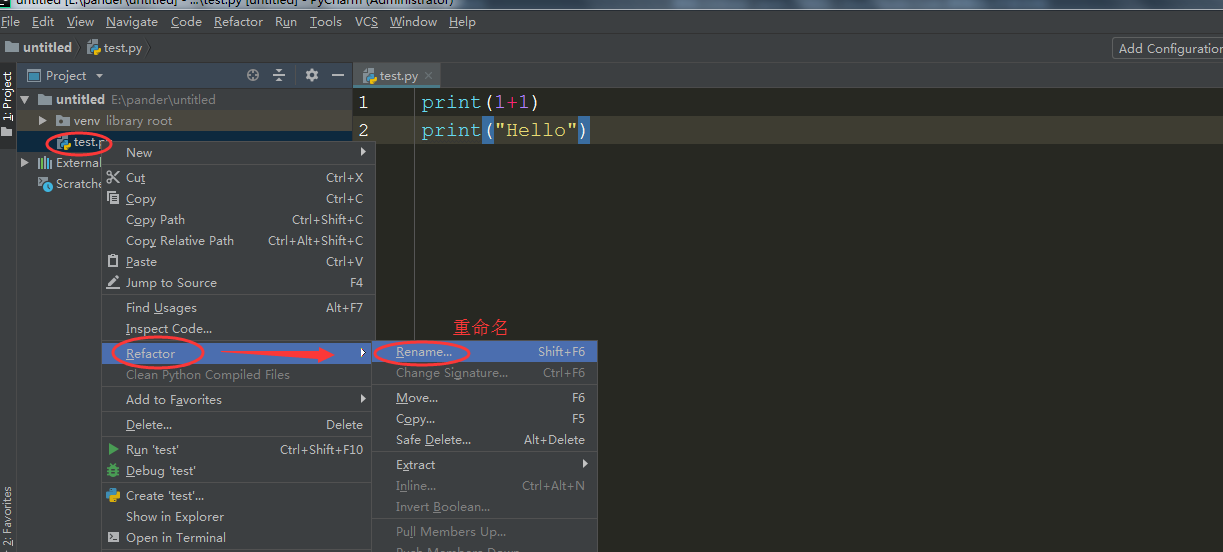Screen dimensions: 1223x552
Task: Click locate/scroll from source target icon
Action: [253, 75]
